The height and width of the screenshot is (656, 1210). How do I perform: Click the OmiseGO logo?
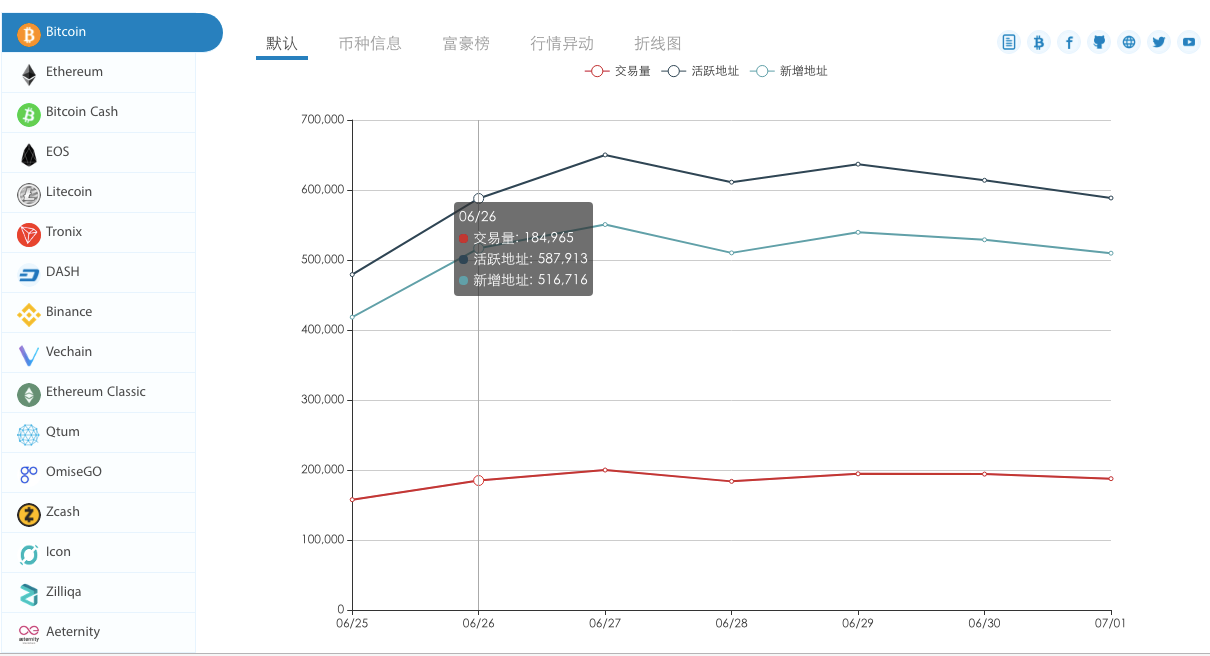click(29, 475)
